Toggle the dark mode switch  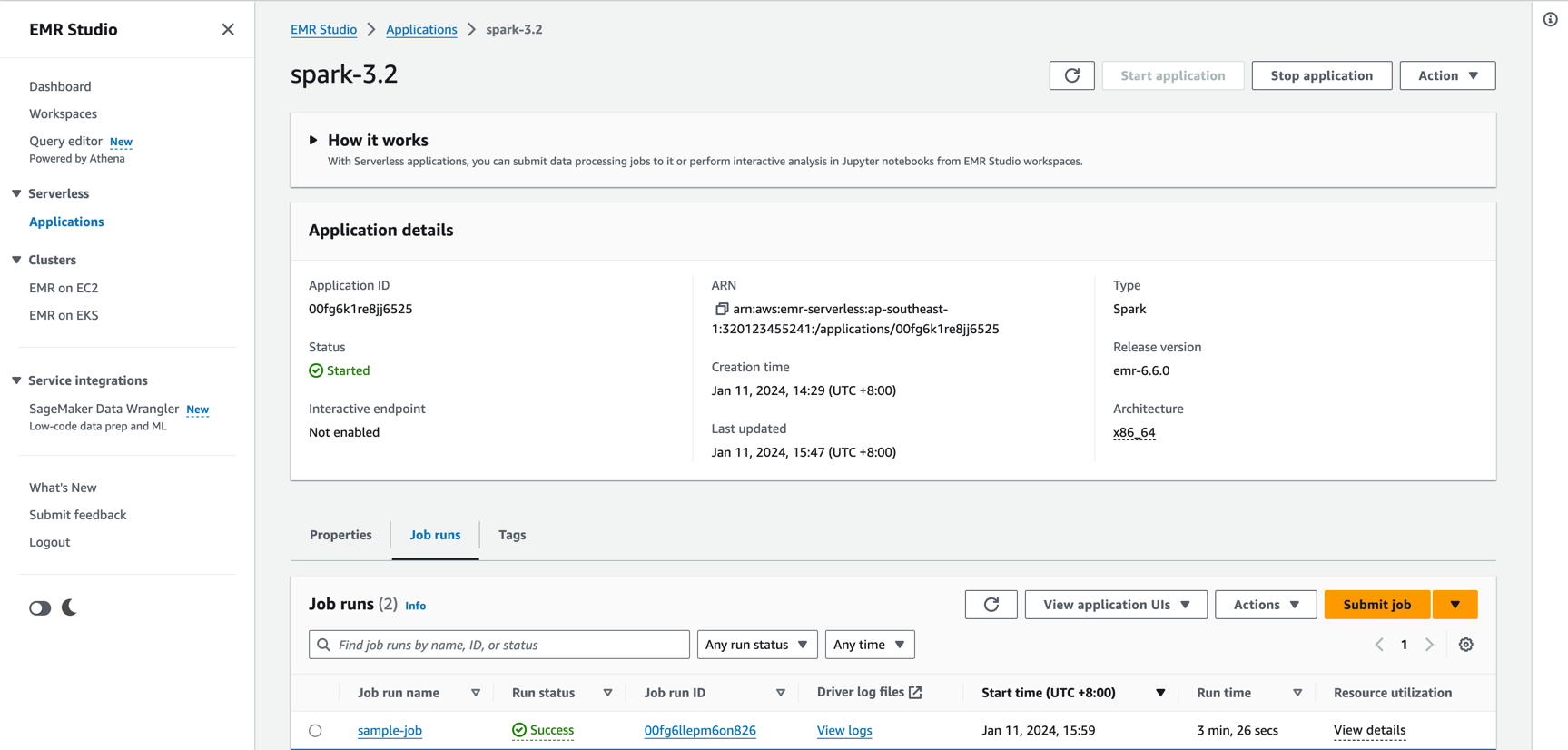point(40,607)
